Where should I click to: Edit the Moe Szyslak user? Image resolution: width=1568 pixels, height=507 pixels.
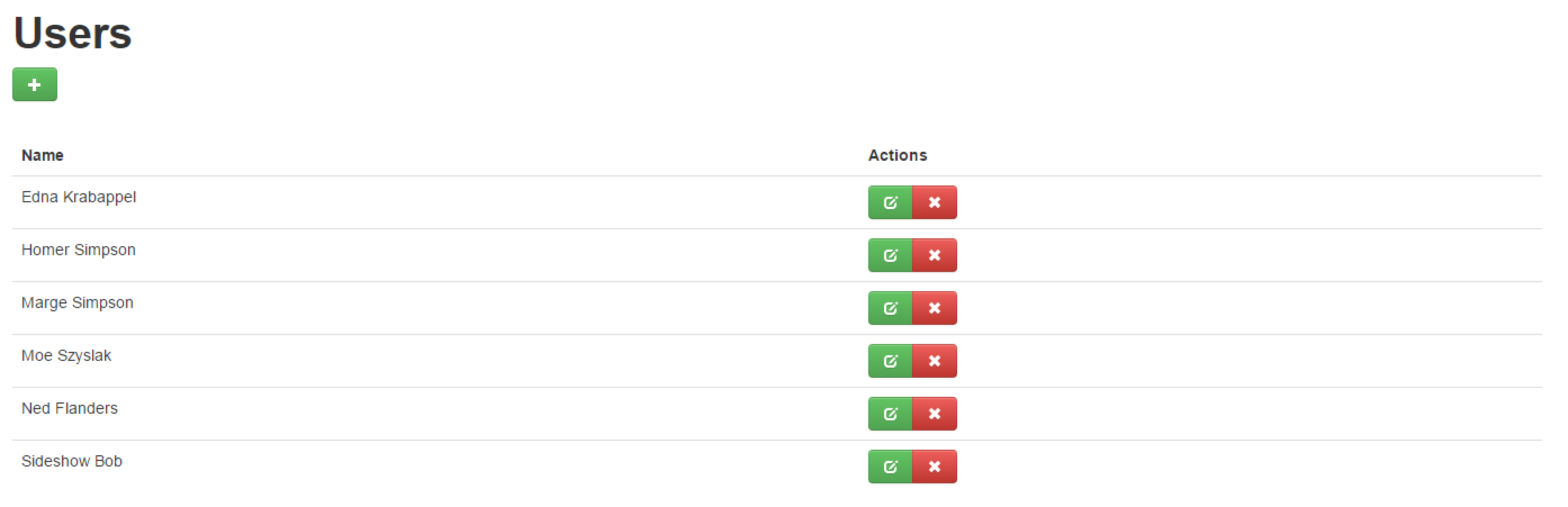pyautogui.click(x=890, y=361)
